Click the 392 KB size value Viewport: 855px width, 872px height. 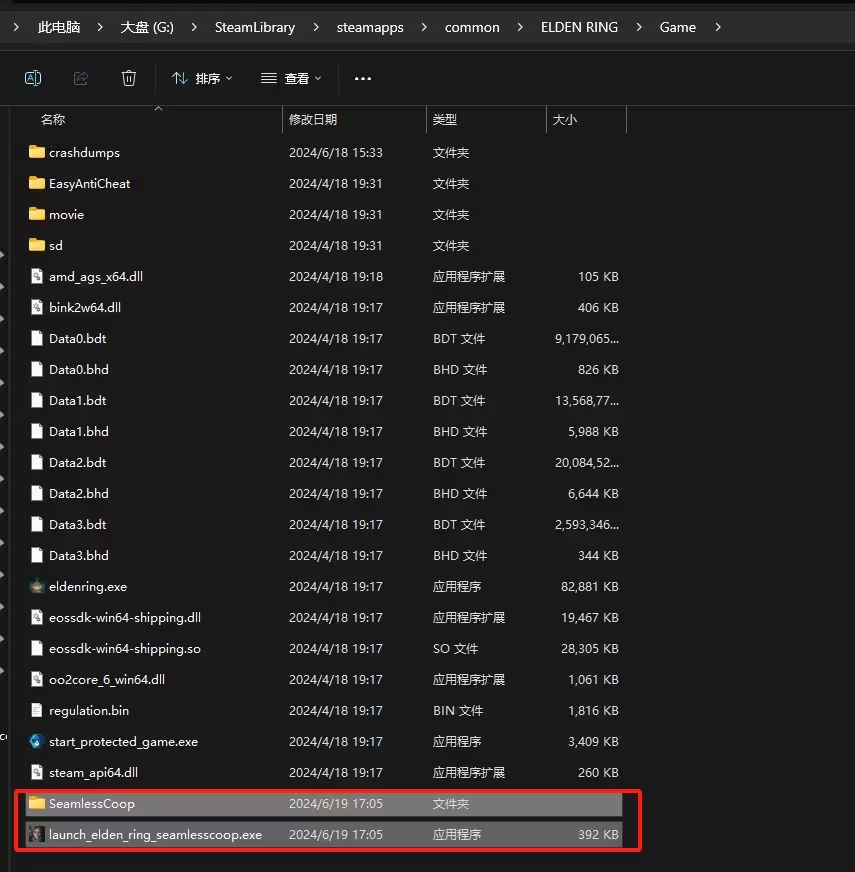(598, 835)
